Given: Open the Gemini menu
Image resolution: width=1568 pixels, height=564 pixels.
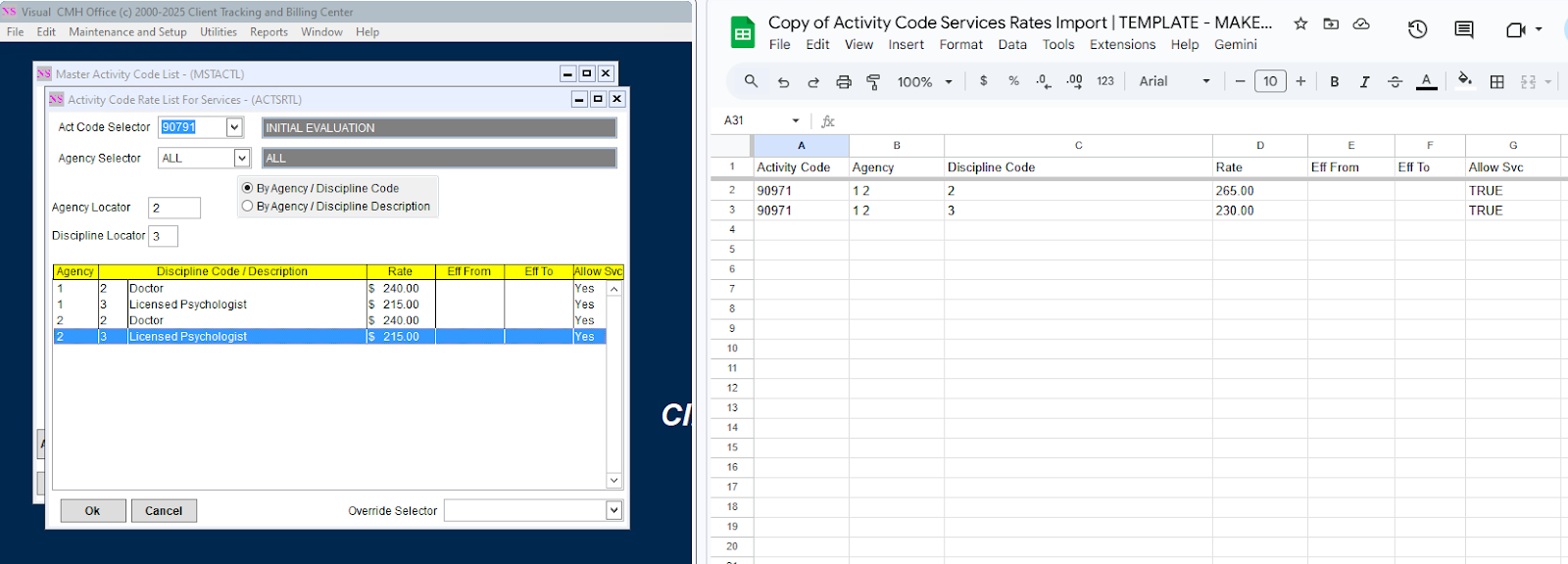Looking at the screenshot, I should tap(1235, 45).
